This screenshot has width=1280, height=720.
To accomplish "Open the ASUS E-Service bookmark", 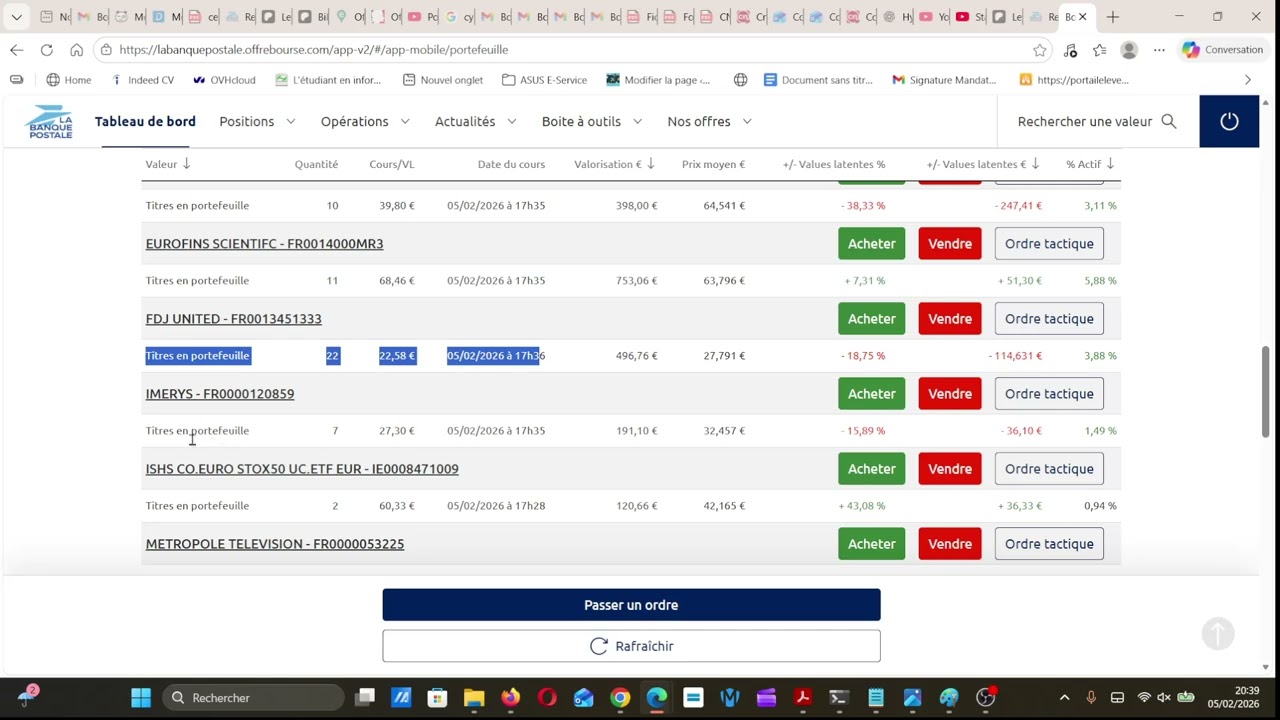I will [545, 80].
